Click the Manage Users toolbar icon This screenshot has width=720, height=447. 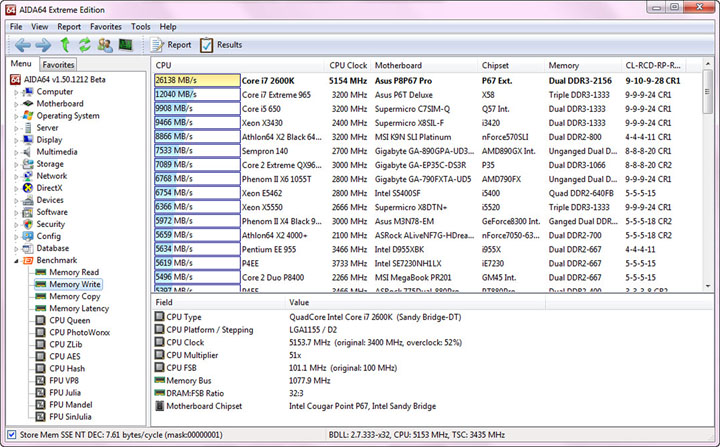tap(105, 45)
